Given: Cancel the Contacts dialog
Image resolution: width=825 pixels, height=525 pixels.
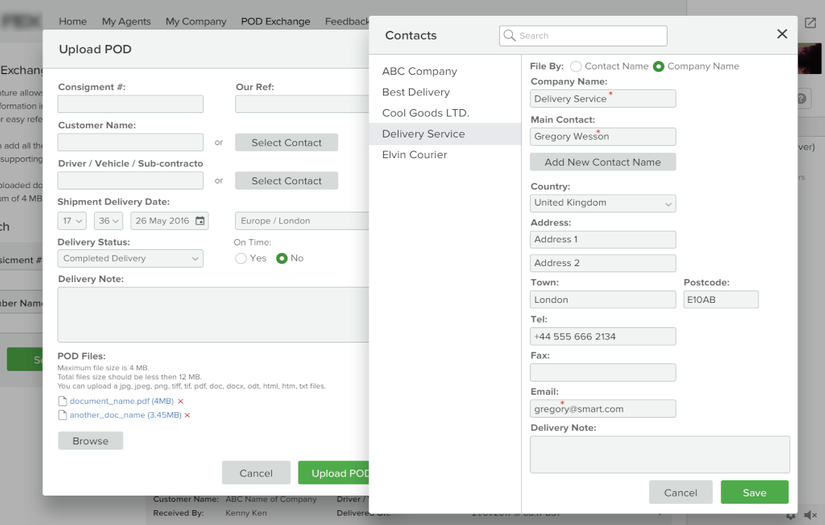Looking at the screenshot, I should pyautogui.click(x=681, y=492).
